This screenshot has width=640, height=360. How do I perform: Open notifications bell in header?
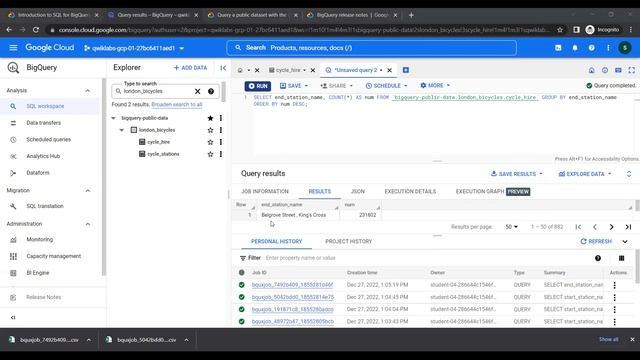coord(575,48)
